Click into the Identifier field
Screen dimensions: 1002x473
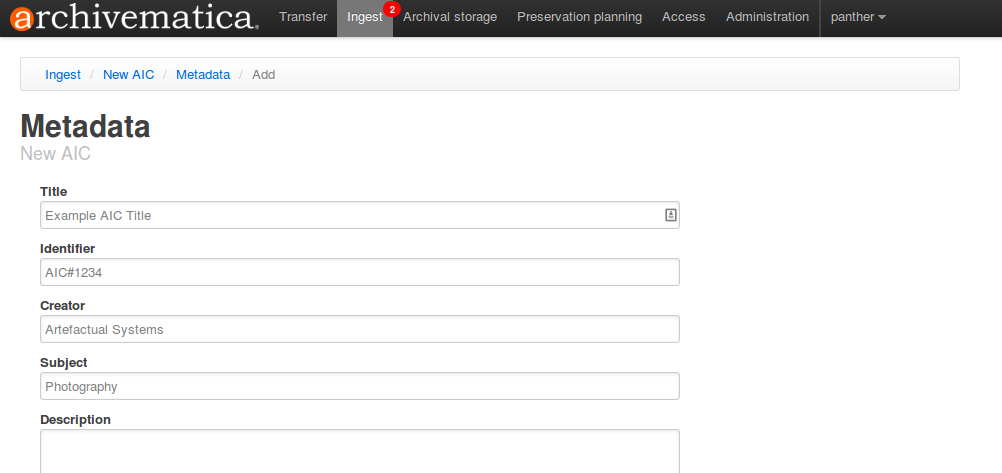click(360, 272)
